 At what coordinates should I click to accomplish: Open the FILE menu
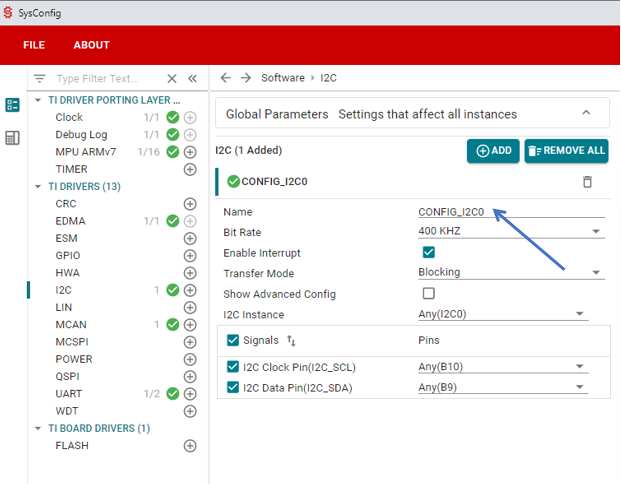click(34, 45)
